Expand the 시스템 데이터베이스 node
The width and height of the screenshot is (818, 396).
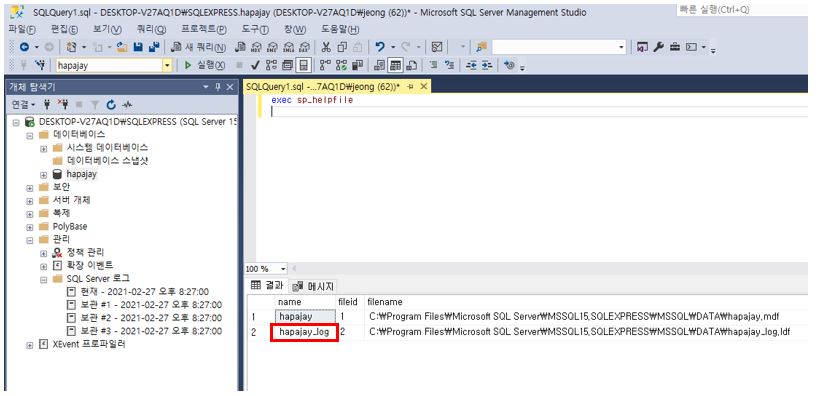point(44,148)
